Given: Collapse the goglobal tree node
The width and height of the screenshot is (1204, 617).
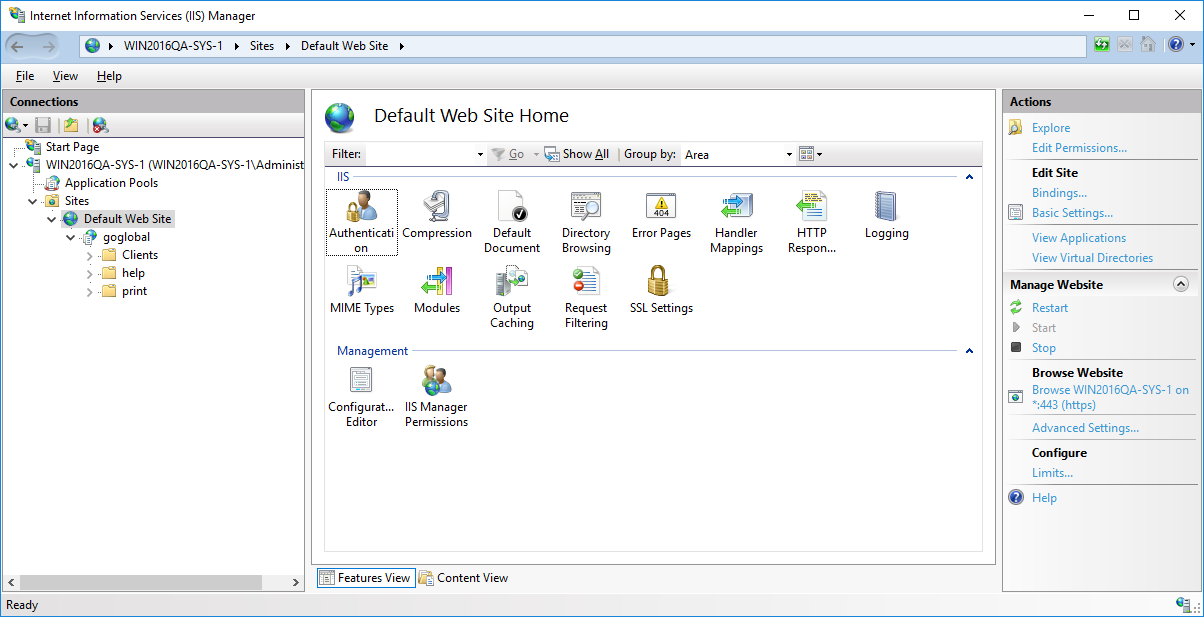Looking at the screenshot, I should tap(70, 237).
